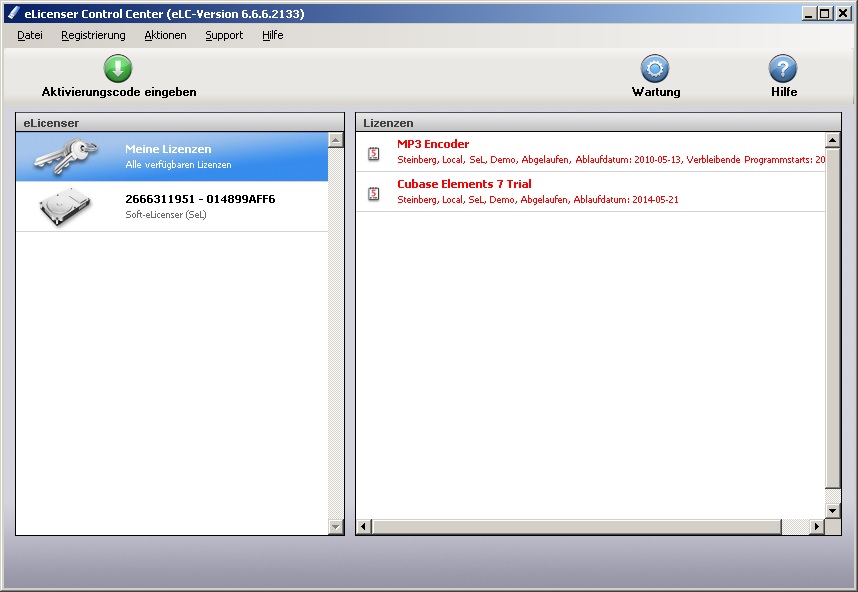Click left arrow of Lizenzen horizontal scrollbar
Screen dimensions: 858x592
click(364, 526)
